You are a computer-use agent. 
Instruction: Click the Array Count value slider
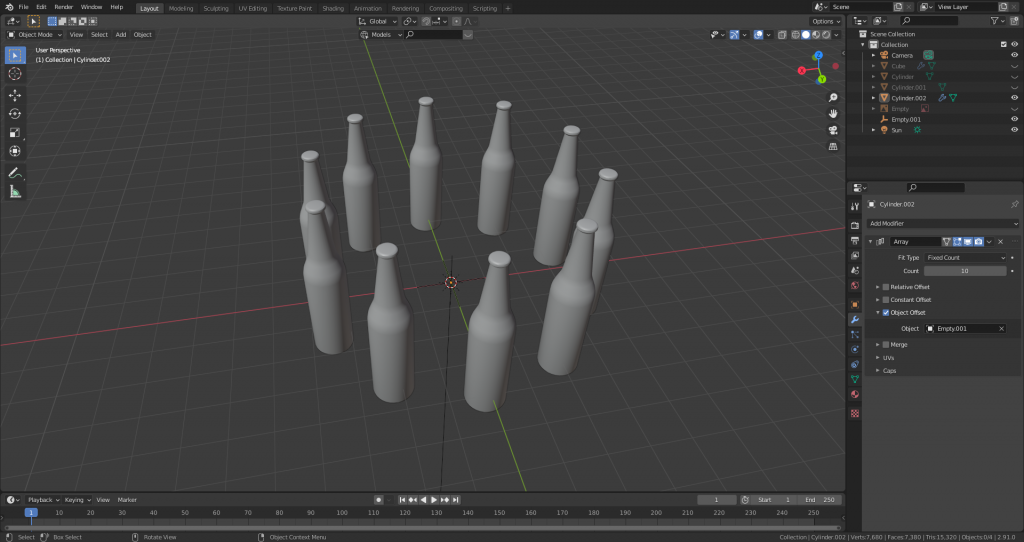pos(965,271)
